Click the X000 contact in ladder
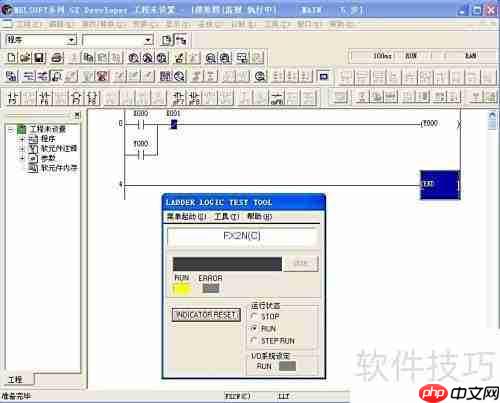This screenshot has width=500, height=403. 140,125
